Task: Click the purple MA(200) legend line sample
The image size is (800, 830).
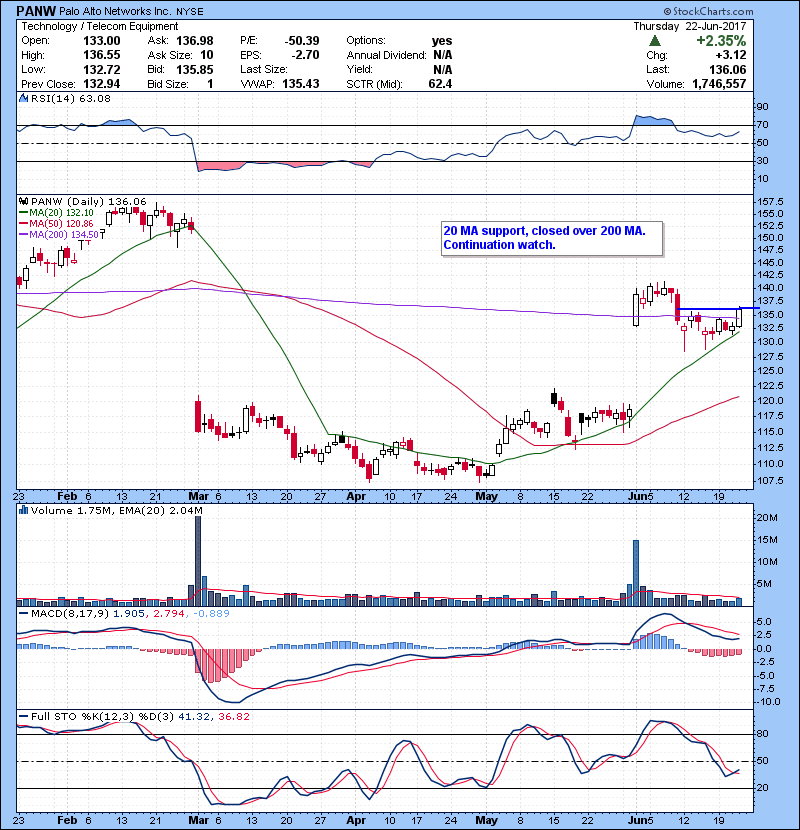Action: 23,234
